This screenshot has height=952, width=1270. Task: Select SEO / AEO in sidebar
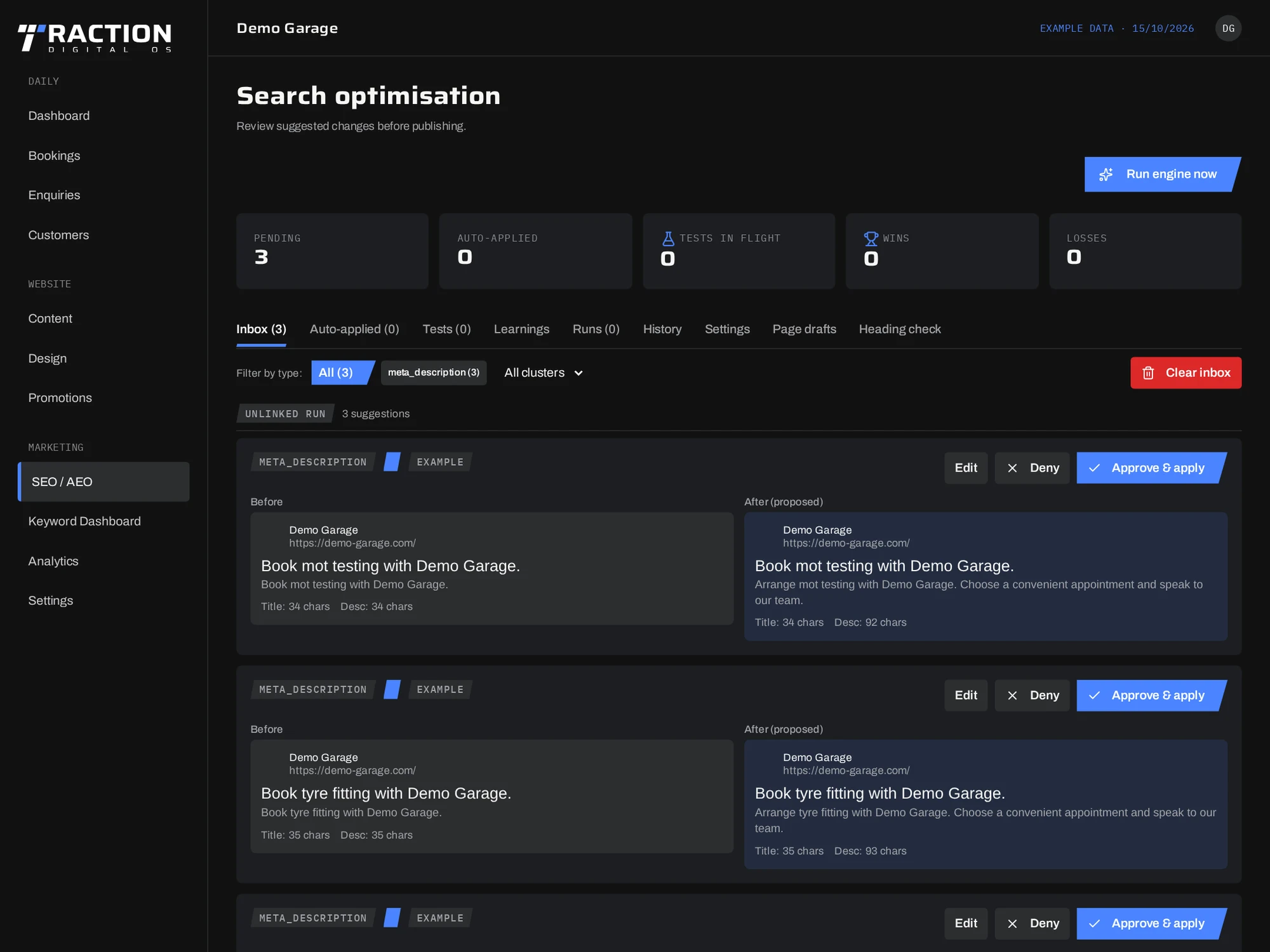click(104, 482)
